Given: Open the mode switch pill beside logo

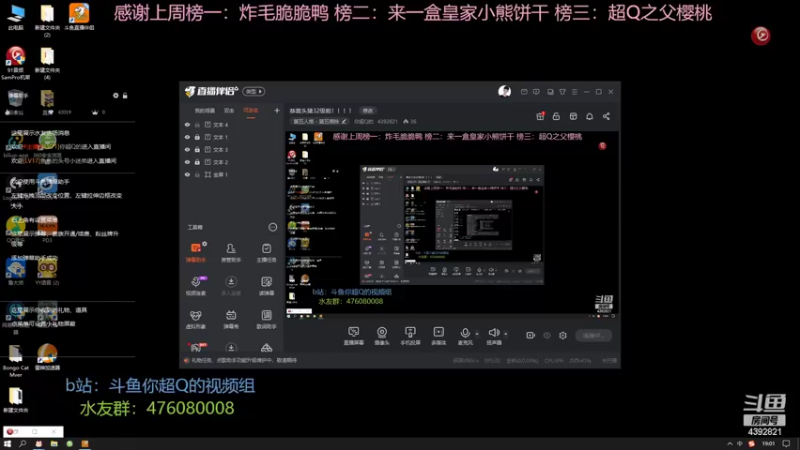Looking at the screenshot, I should (254, 91).
